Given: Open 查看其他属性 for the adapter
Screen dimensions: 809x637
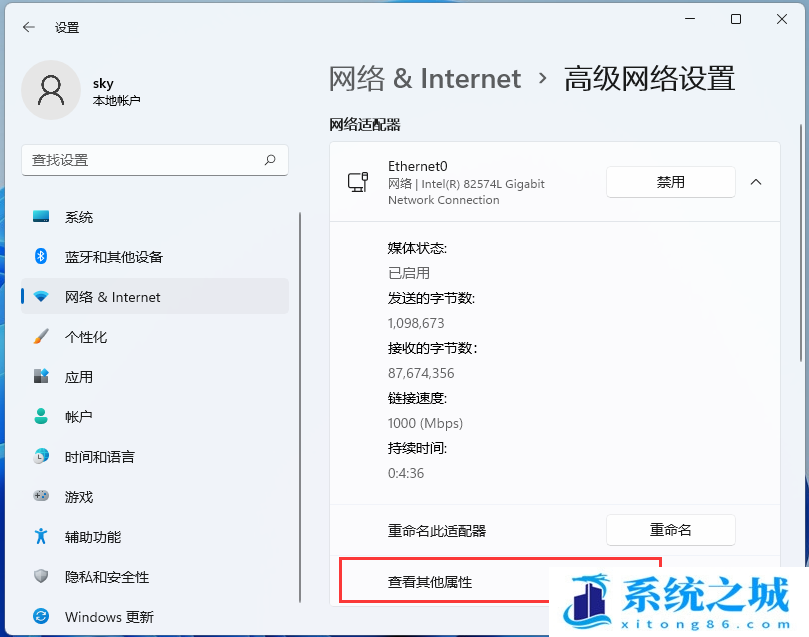Looking at the screenshot, I should (x=430, y=581).
